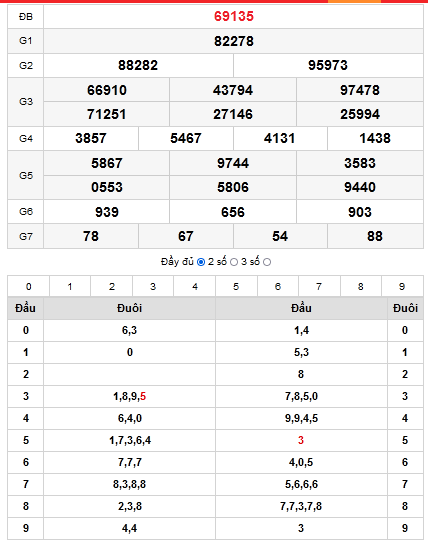Screen dimensions: 428x543
Task: Click G4 number 4131
Action: (x=279, y=139)
